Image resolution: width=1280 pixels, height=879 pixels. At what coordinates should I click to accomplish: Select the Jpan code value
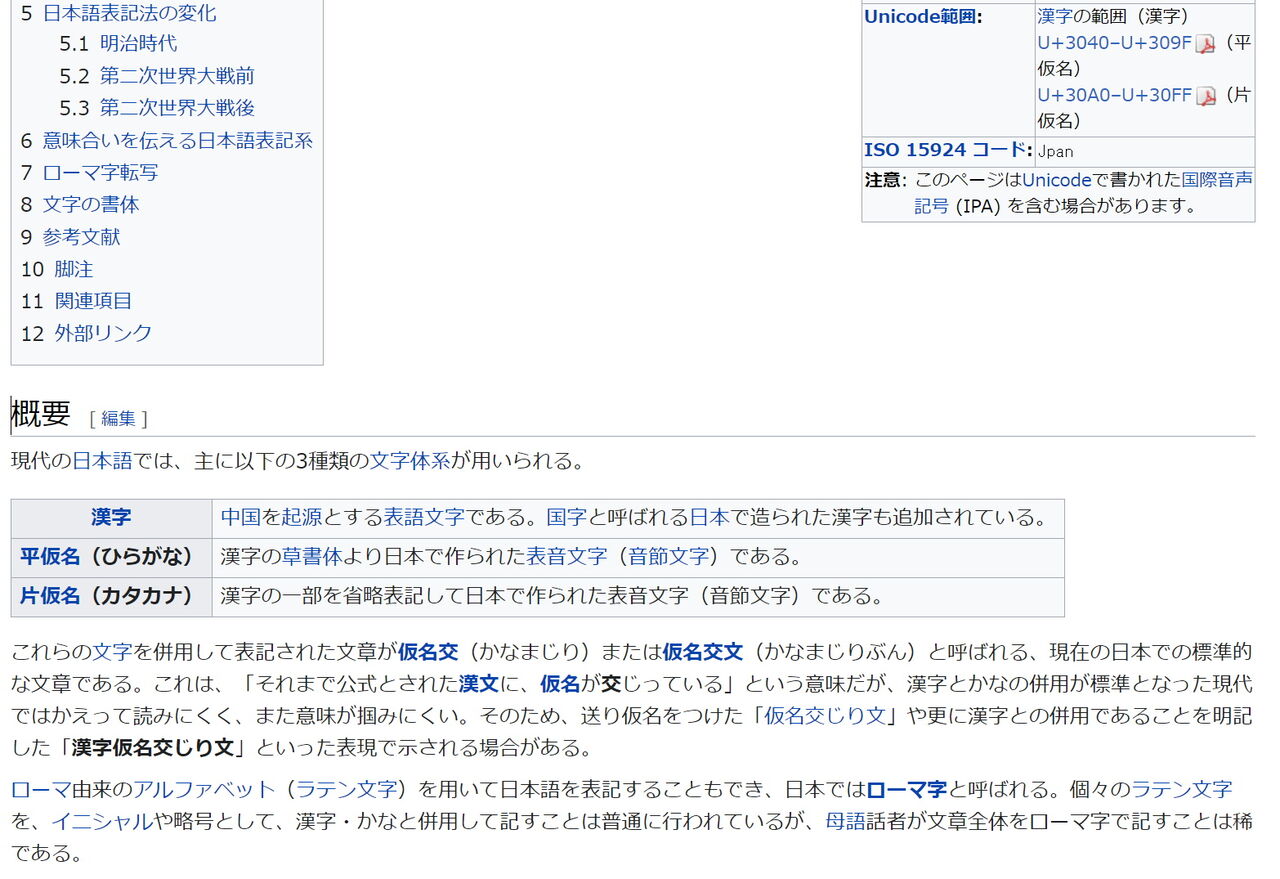[1055, 151]
